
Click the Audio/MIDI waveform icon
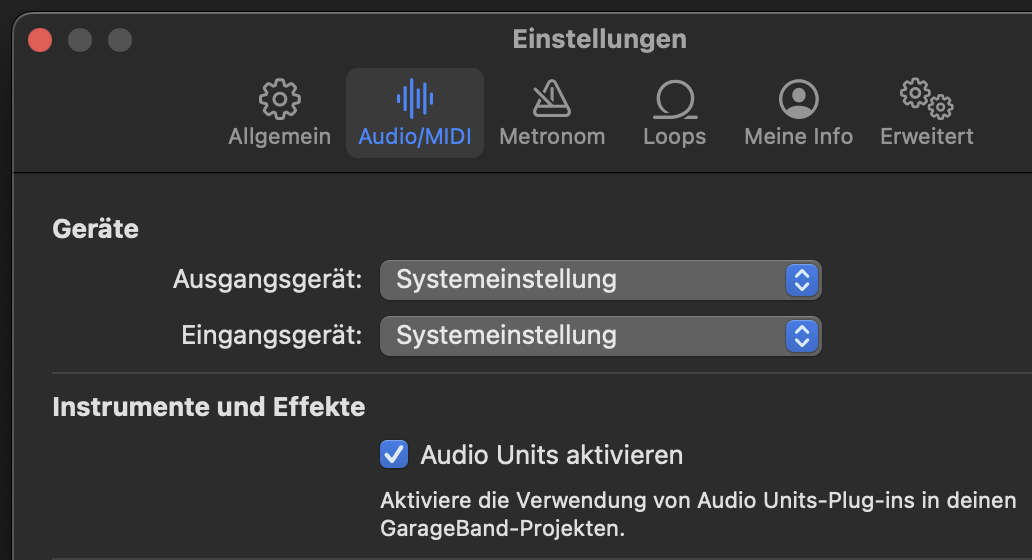click(415, 98)
